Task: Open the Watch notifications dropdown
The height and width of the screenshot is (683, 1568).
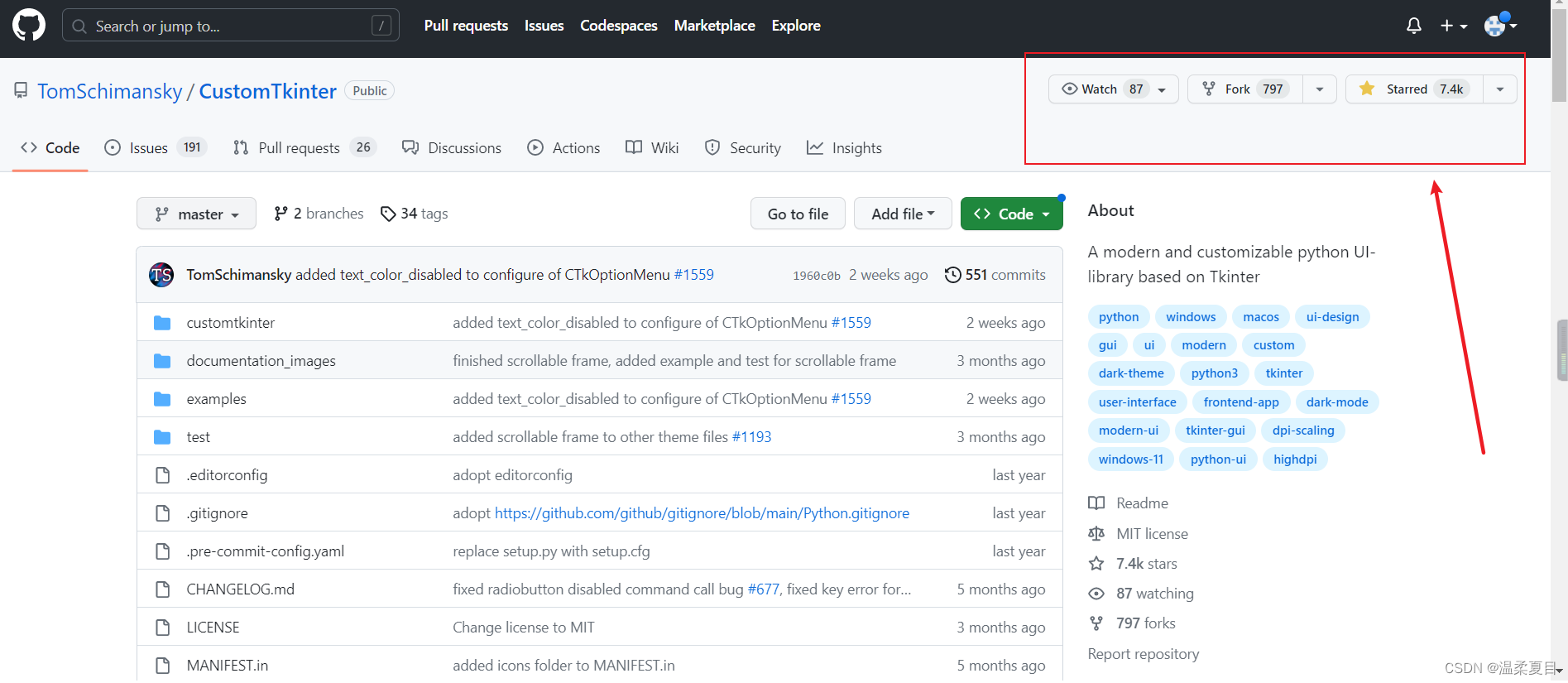Action: pyautogui.click(x=1114, y=89)
